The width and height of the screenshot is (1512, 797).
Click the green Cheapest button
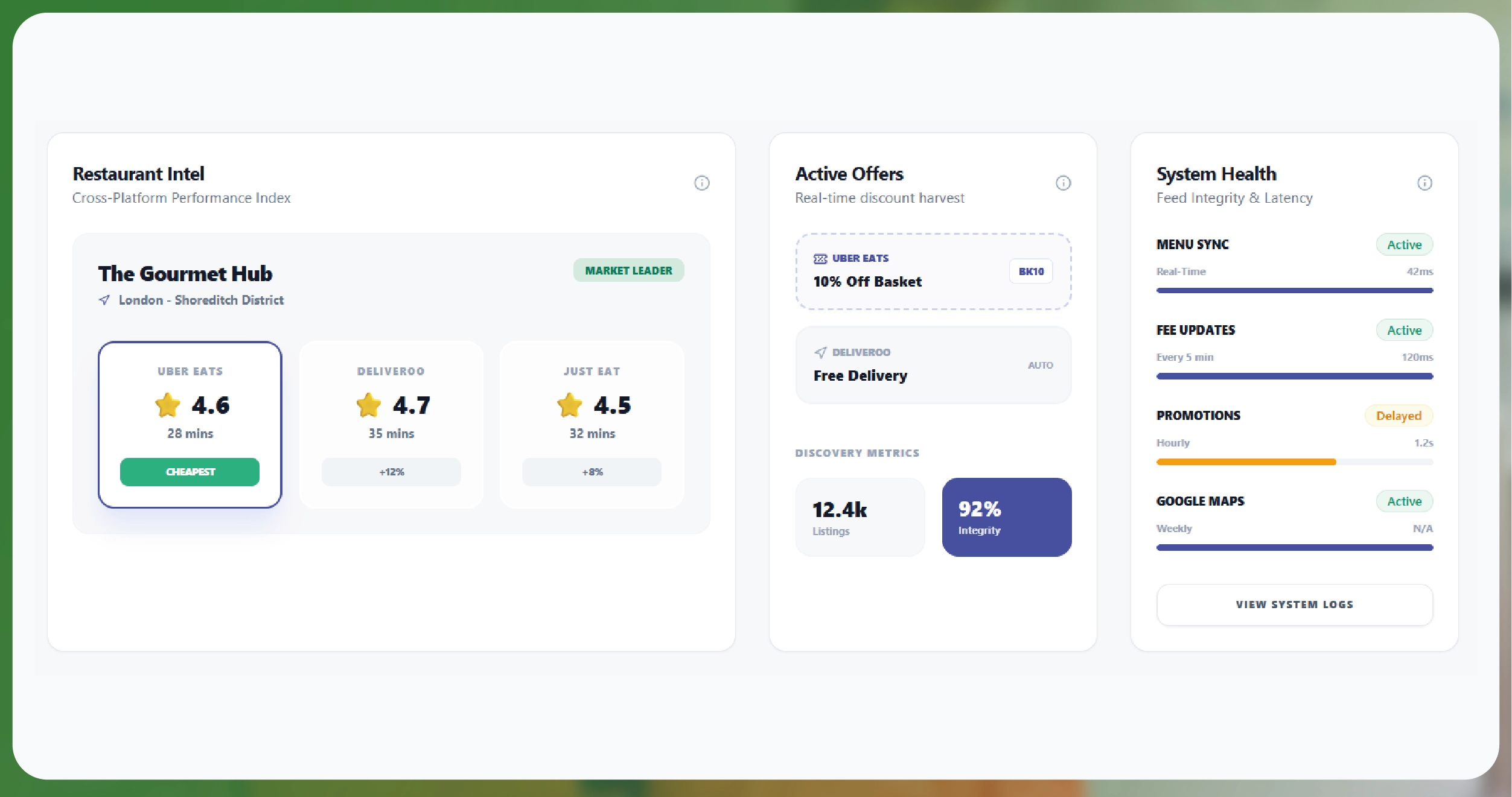click(x=190, y=472)
